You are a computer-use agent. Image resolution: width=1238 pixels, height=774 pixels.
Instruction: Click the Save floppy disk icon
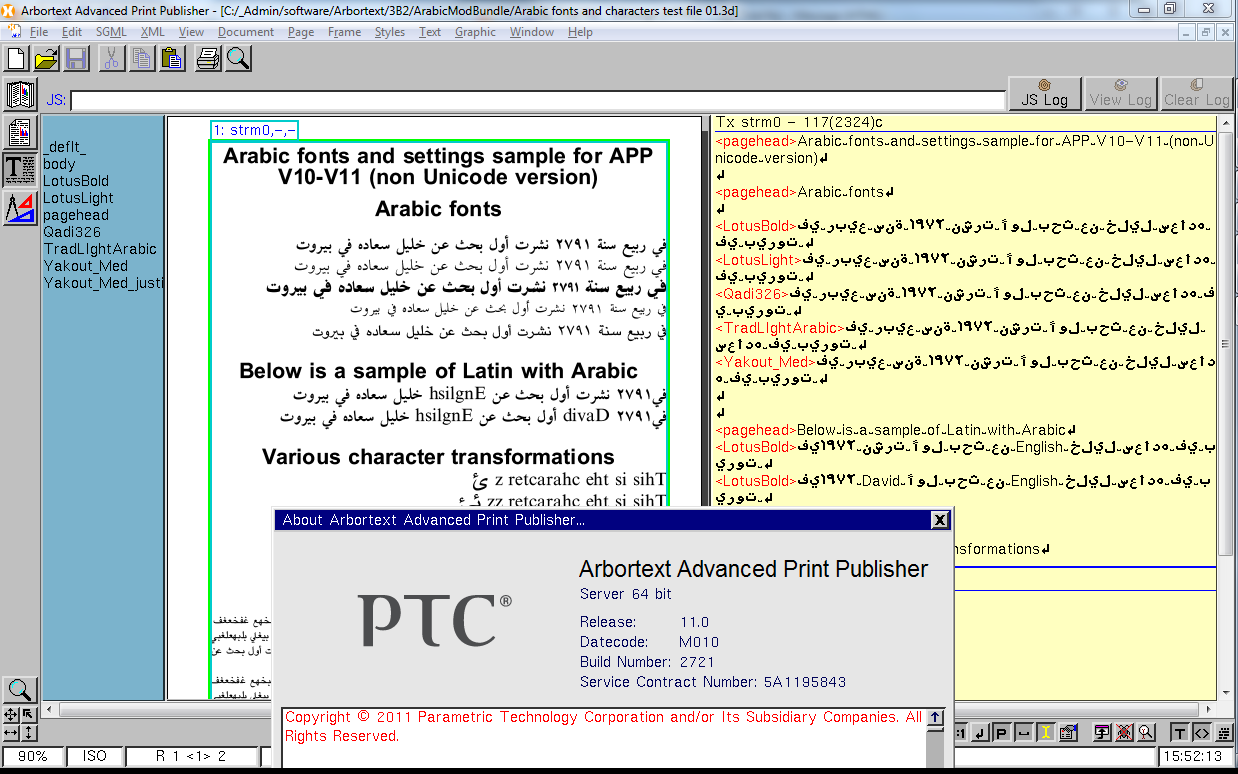point(77,59)
